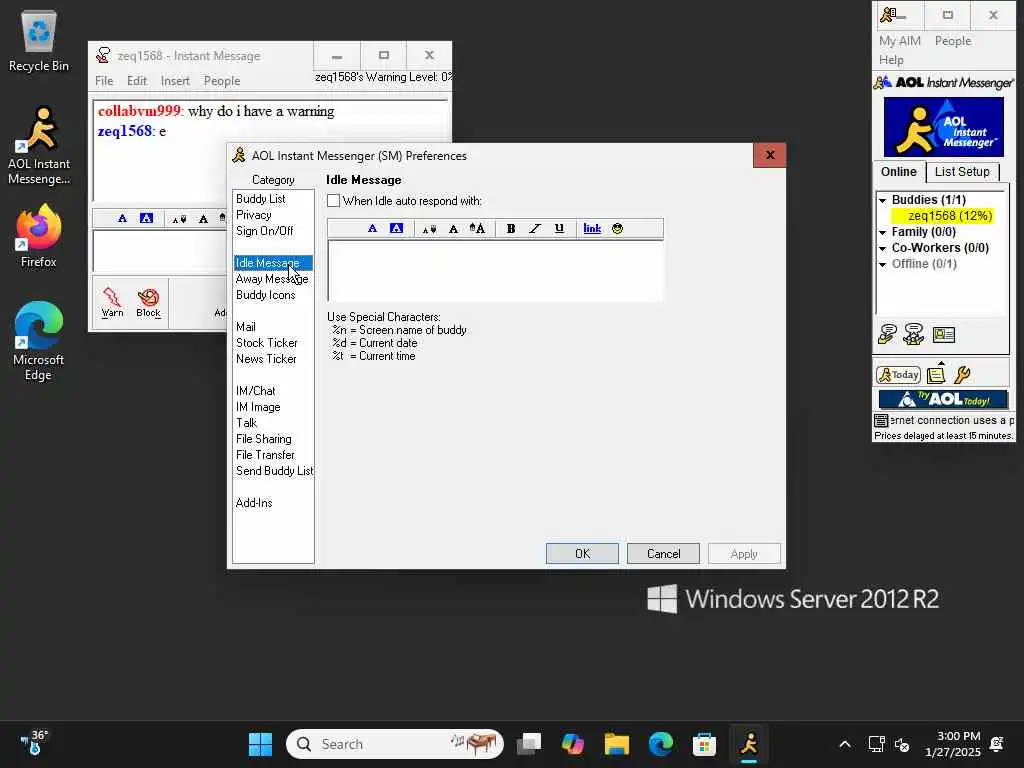
Task: Decrease font size in IM window toolbar
Action: pos(179,219)
